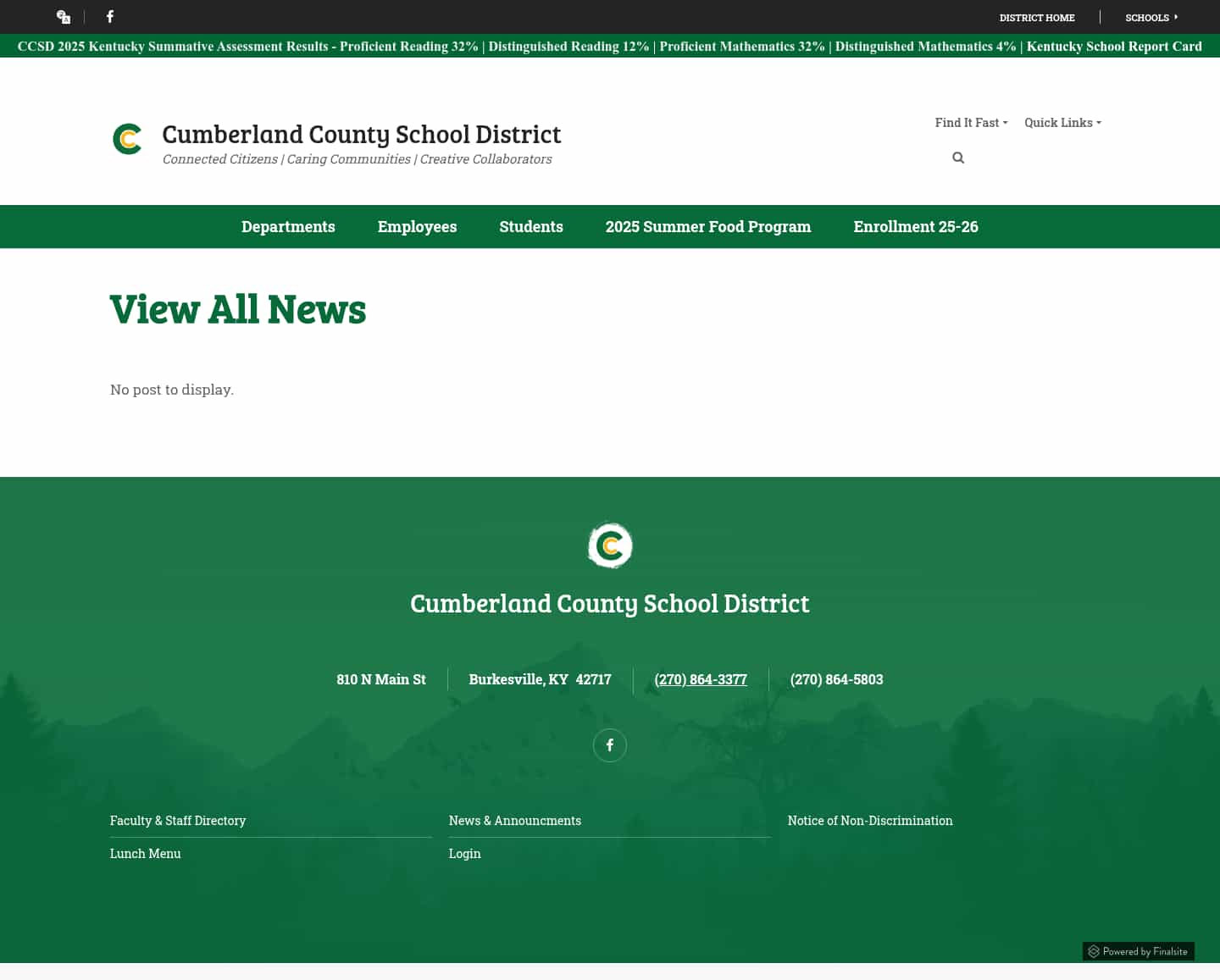Click the (270) 864-3377 phone link
Image resolution: width=1220 pixels, height=980 pixels.
701,678
